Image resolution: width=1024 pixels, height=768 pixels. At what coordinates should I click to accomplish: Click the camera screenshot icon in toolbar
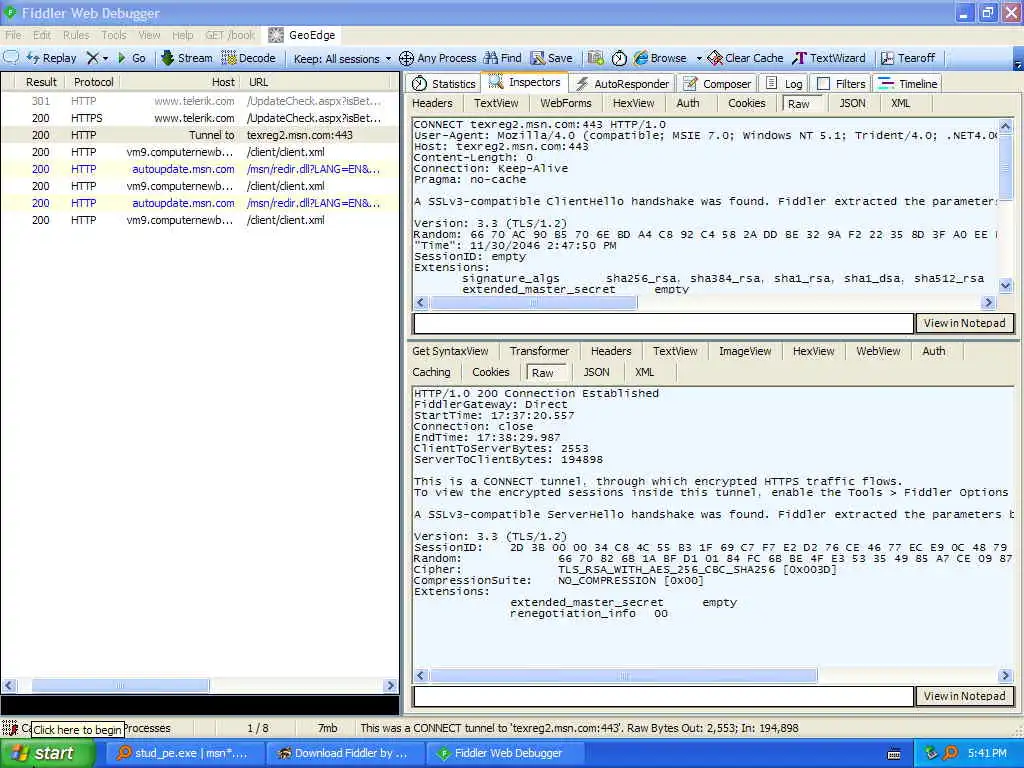point(595,58)
